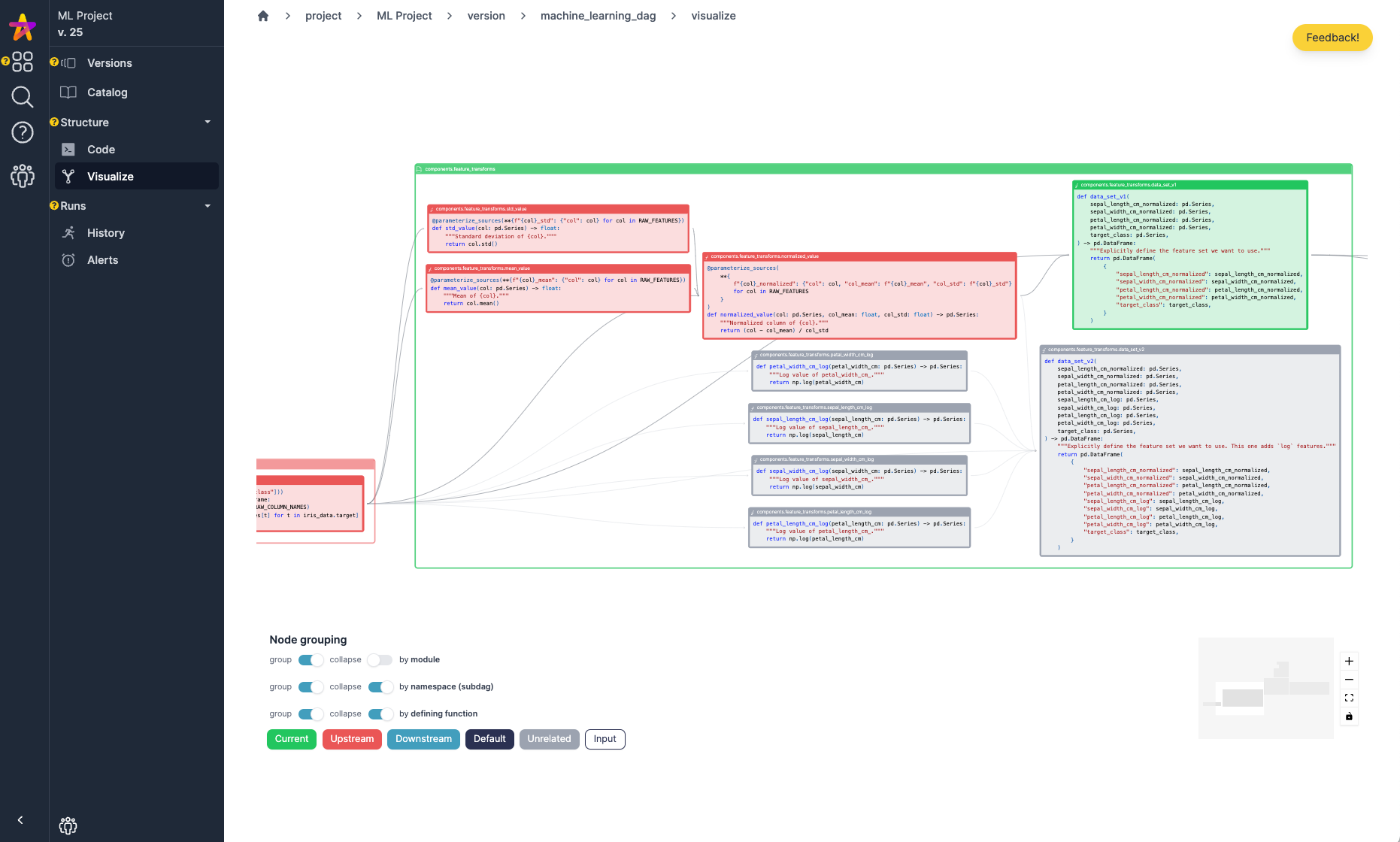Open the help question-mark icon
1400x842 pixels.
[x=22, y=132]
